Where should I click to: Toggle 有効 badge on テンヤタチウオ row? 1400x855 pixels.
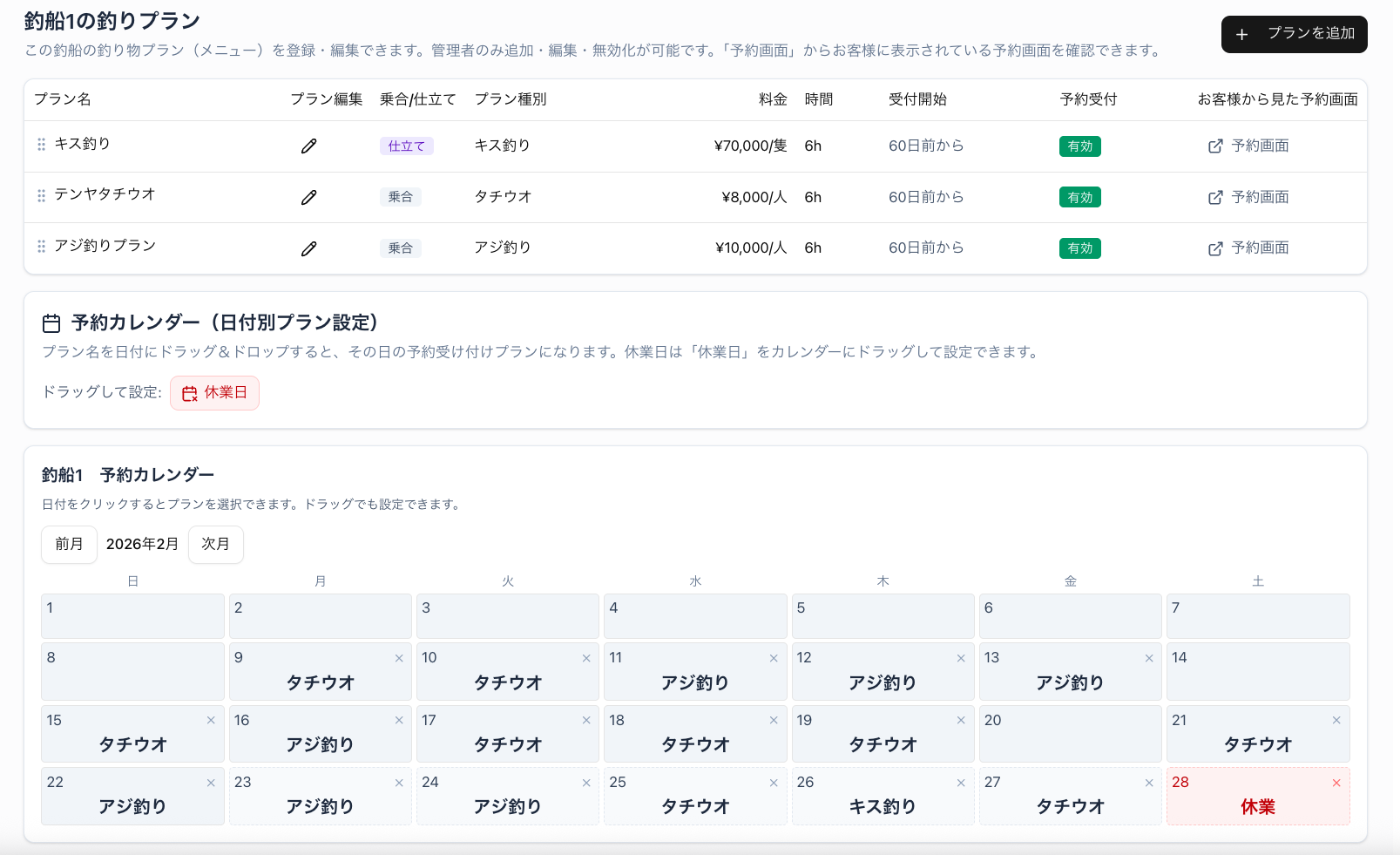click(1079, 198)
